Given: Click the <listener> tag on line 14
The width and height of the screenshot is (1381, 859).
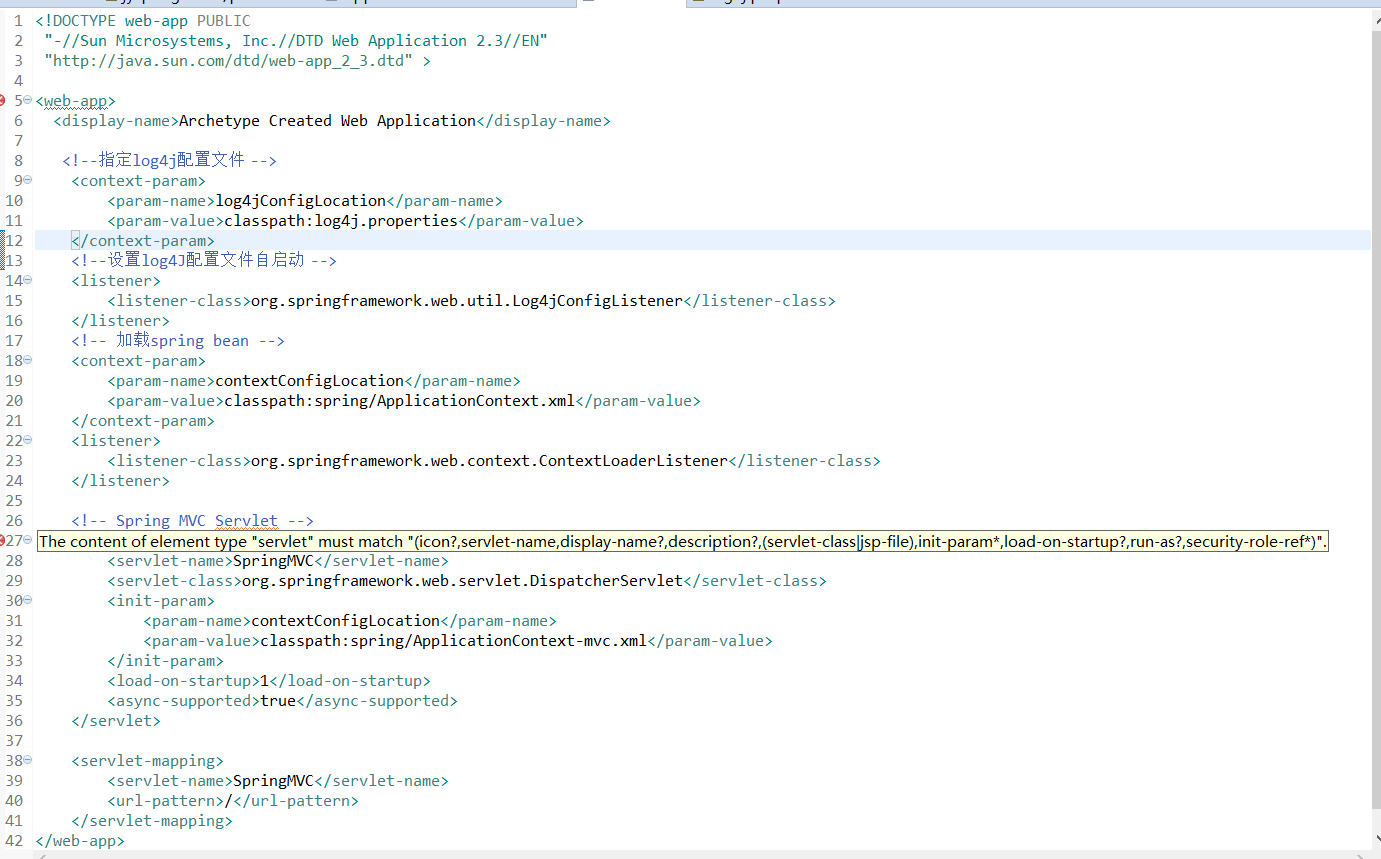Looking at the screenshot, I should (116, 281).
